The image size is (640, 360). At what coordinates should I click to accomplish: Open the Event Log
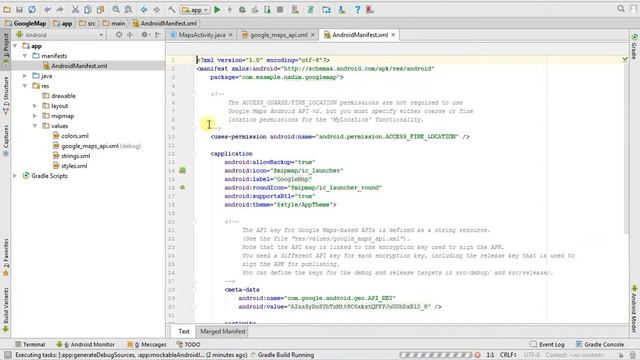coord(547,344)
